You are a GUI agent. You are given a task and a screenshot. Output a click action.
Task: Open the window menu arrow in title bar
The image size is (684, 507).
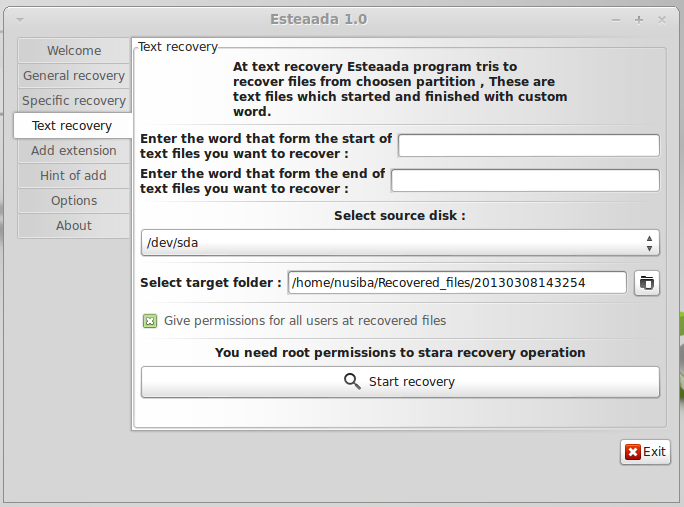[20, 19]
